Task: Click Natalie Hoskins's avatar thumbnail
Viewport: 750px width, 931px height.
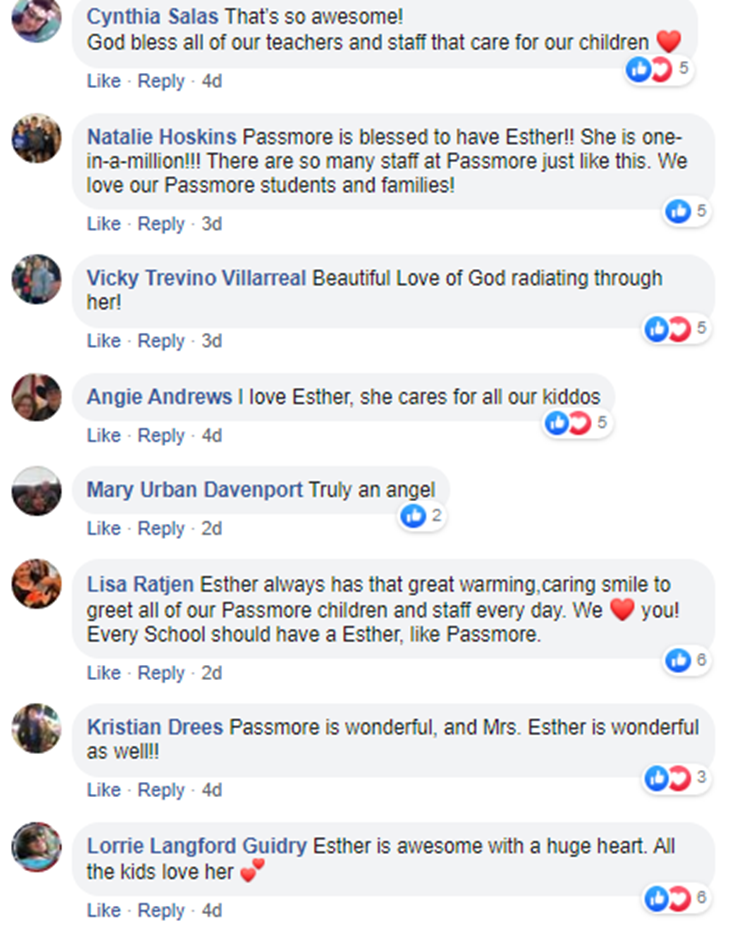Action: (36, 138)
